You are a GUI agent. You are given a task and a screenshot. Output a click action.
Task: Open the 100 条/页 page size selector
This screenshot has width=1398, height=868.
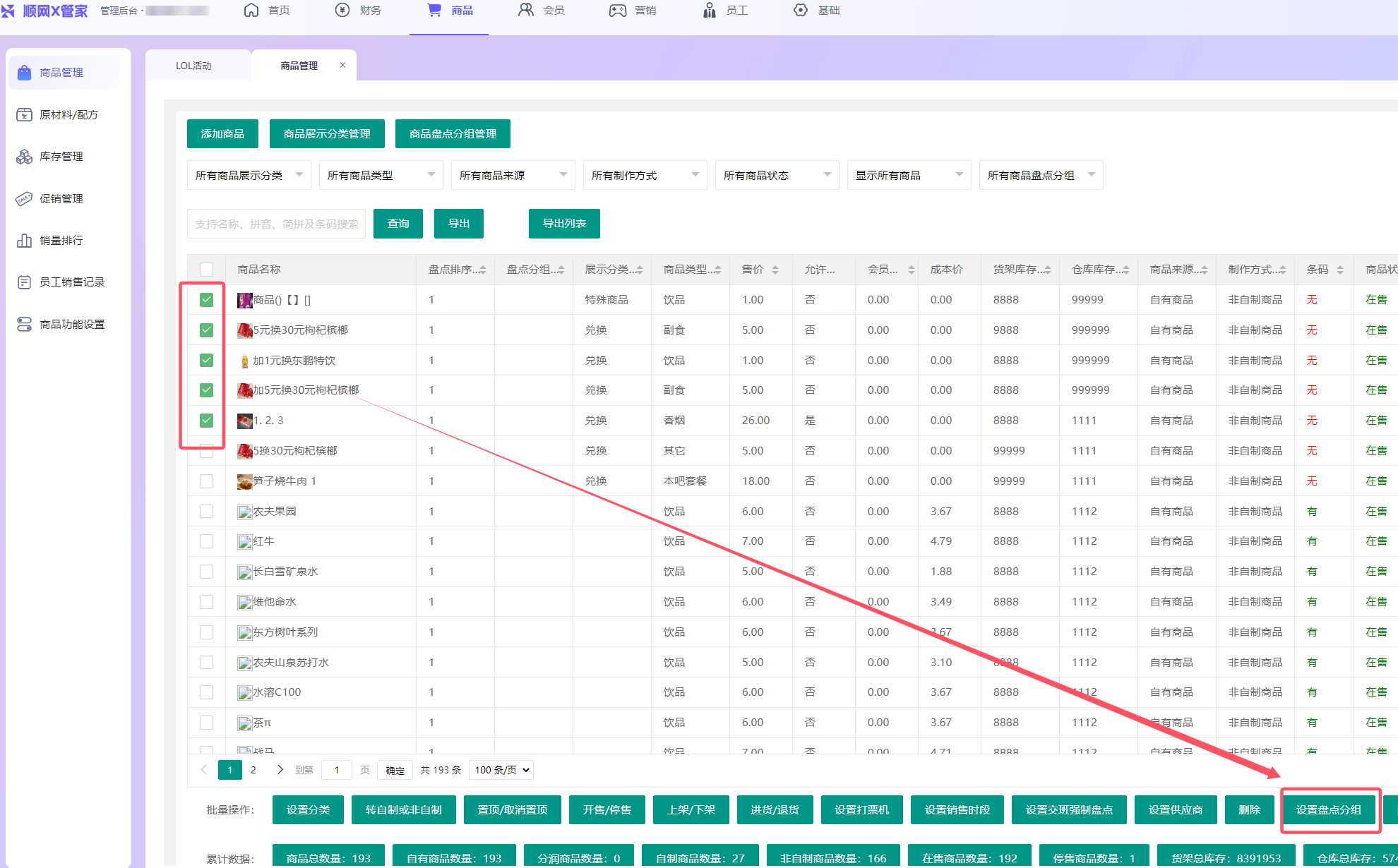[x=502, y=770]
